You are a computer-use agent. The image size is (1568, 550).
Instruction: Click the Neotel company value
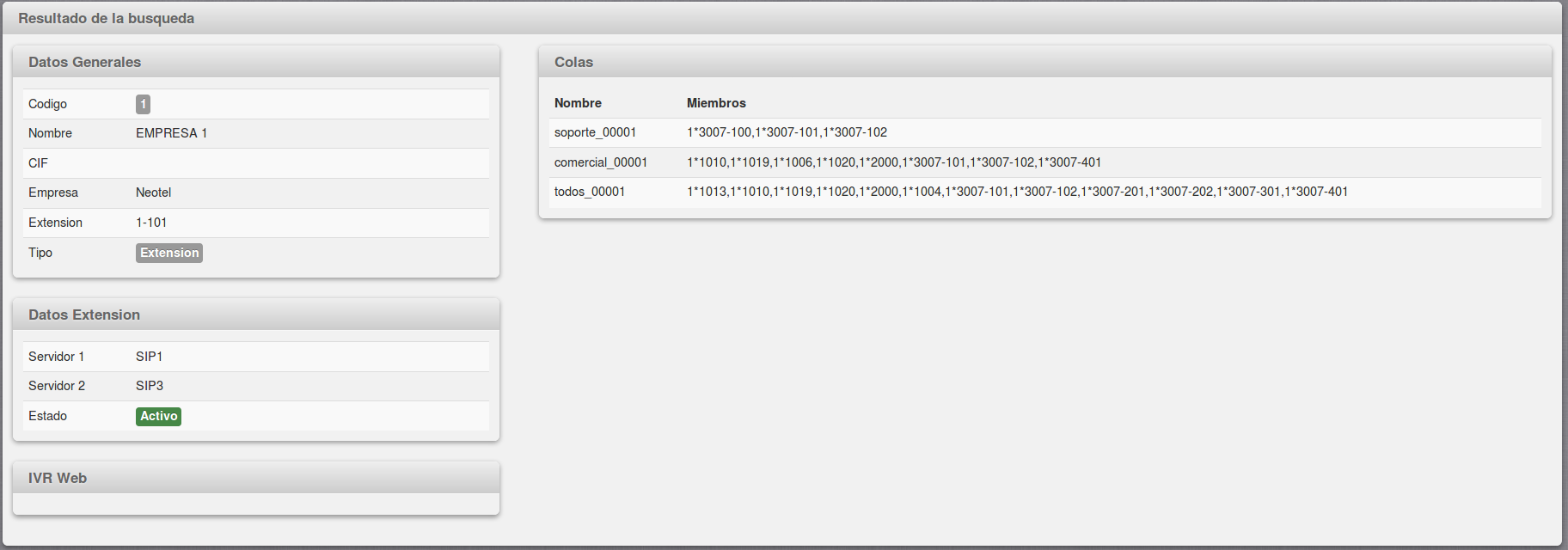click(154, 192)
